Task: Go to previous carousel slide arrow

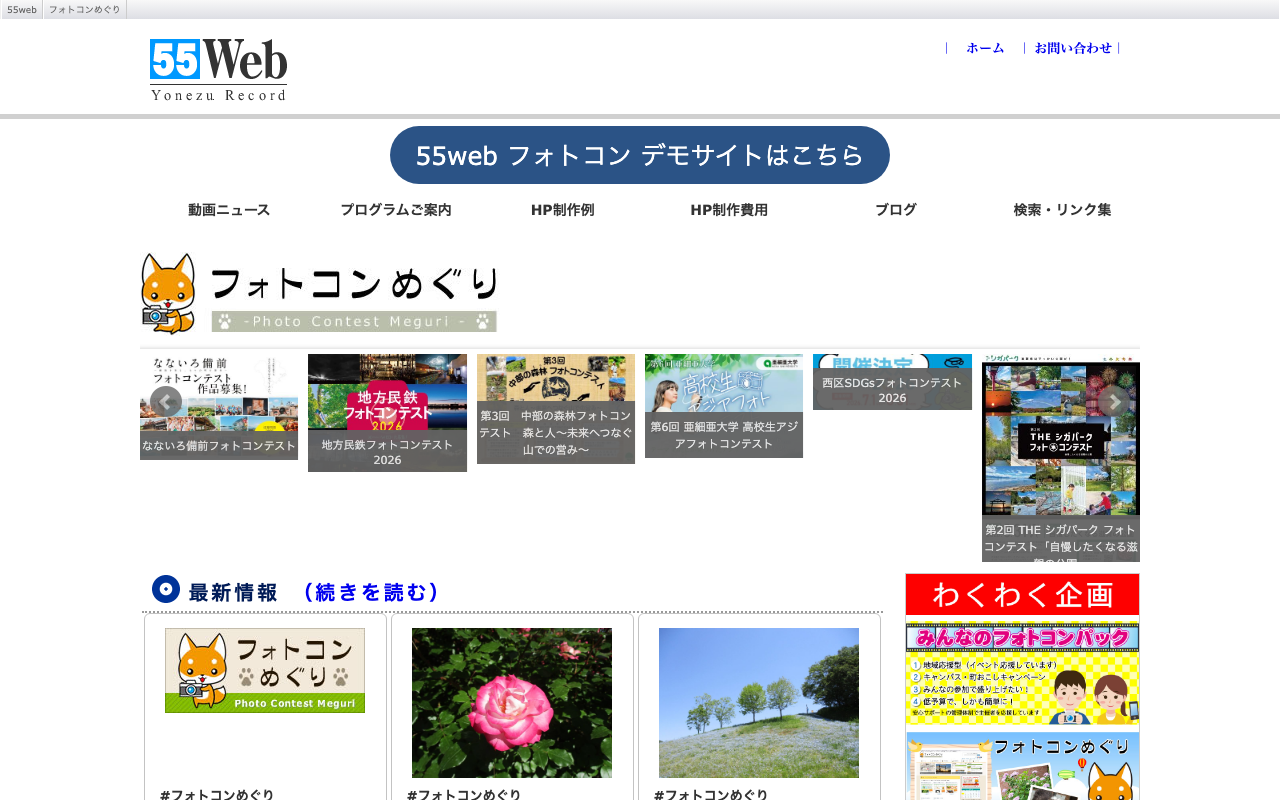Action: [x=166, y=402]
